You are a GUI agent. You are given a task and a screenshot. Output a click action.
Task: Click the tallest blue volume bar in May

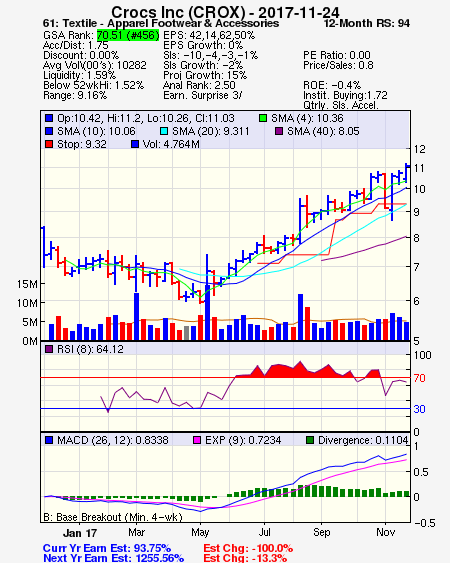(x=207, y=312)
